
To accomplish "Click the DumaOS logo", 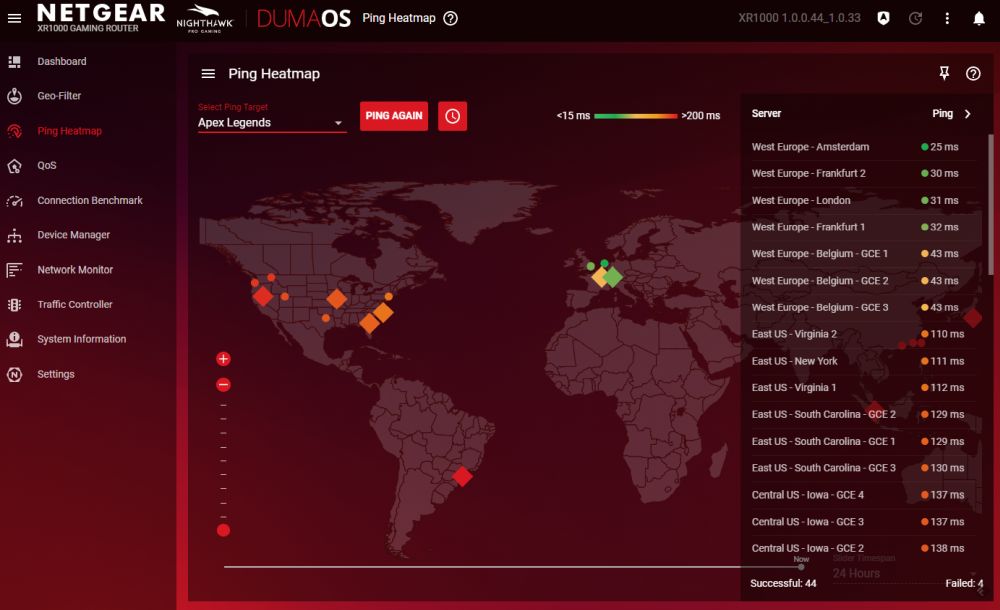I will point(304,19).
